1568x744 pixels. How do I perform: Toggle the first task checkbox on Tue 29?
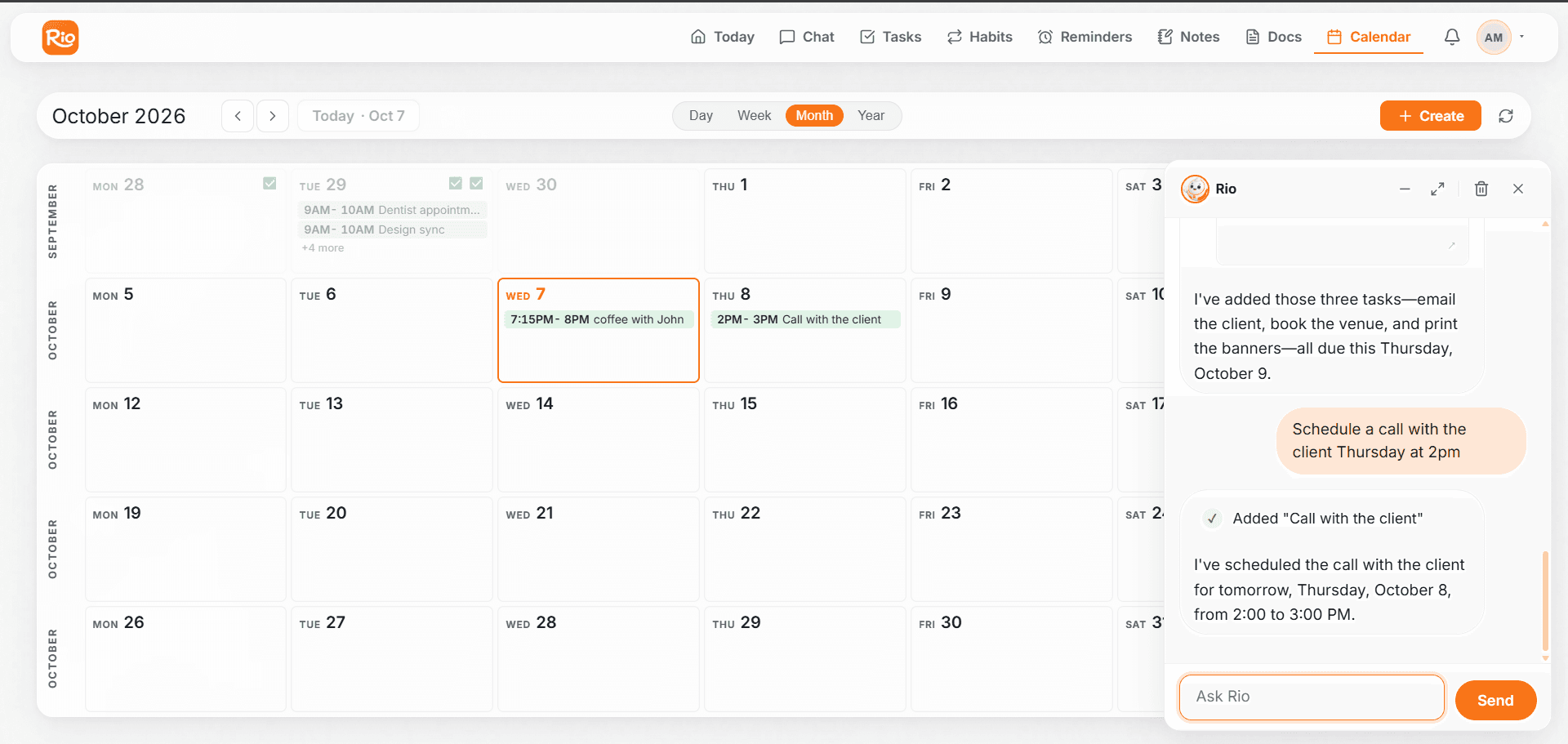456,183
